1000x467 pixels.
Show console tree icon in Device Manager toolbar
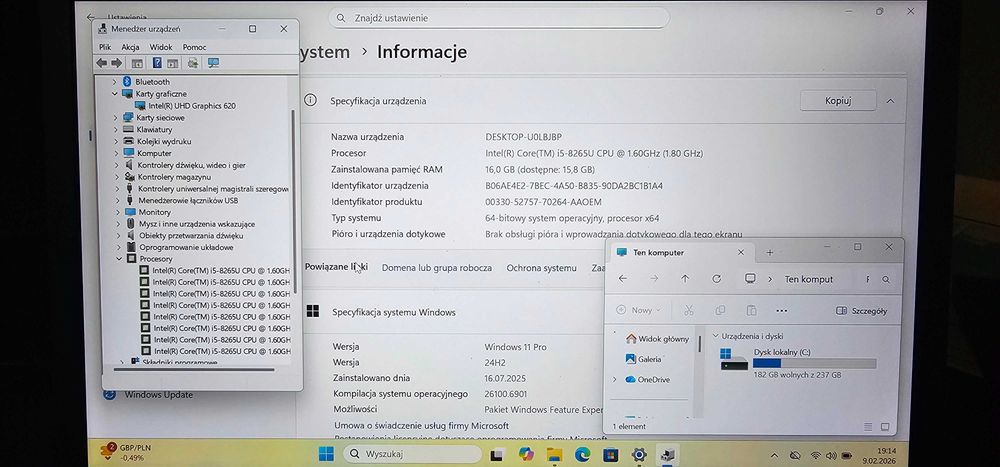click(x=136, y=63)
